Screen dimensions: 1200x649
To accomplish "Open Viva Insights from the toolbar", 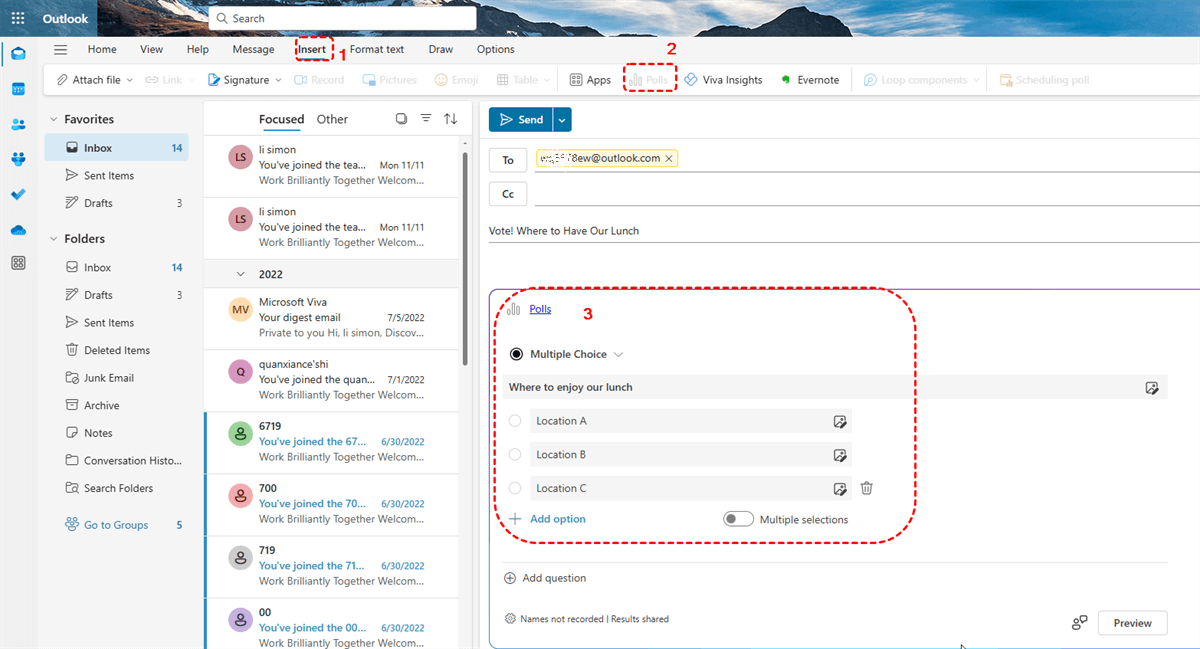I will (723, 80).
